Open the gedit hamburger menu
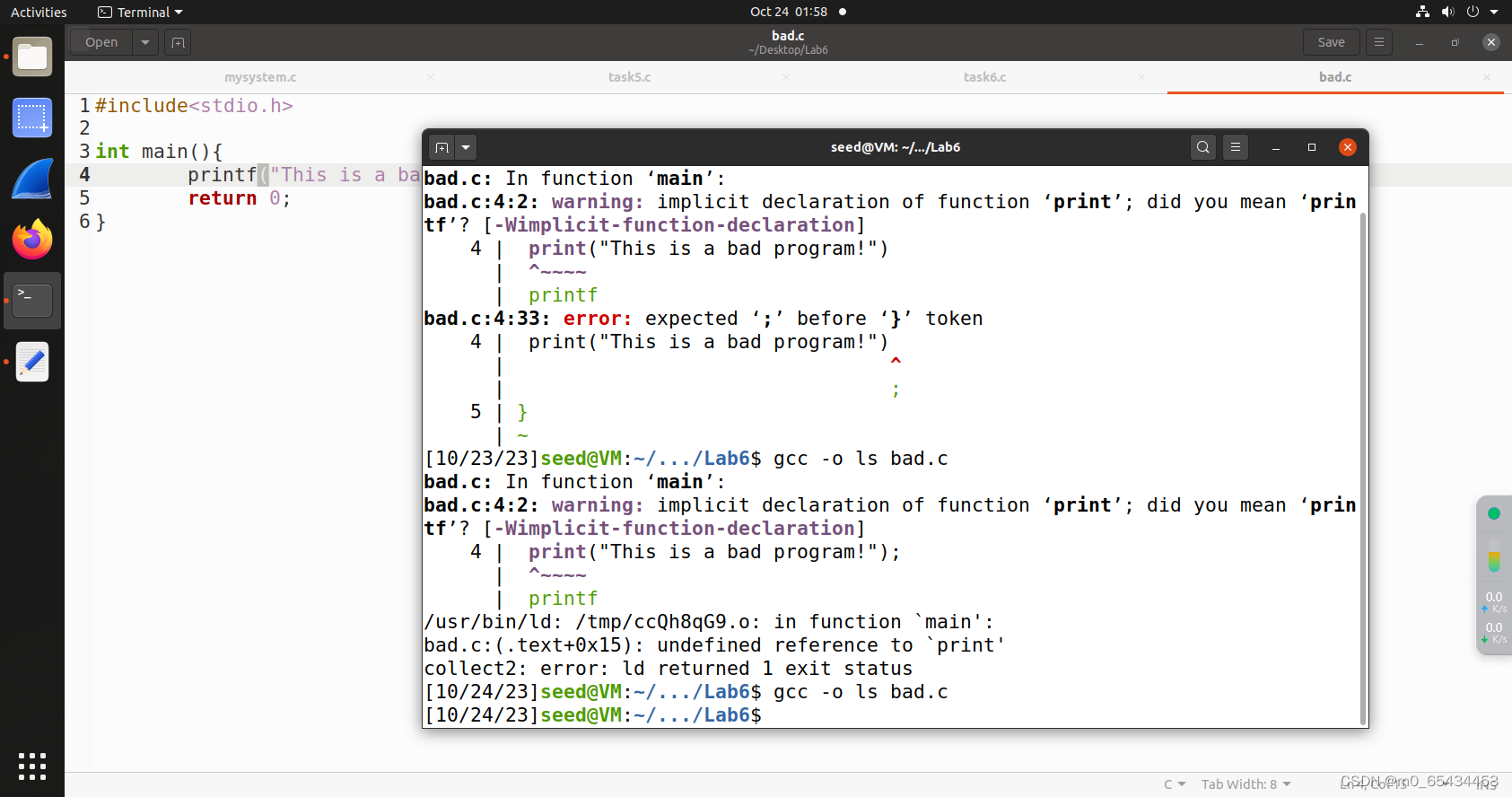This screenshot has height=797, width=1512. click(1379, 42)
